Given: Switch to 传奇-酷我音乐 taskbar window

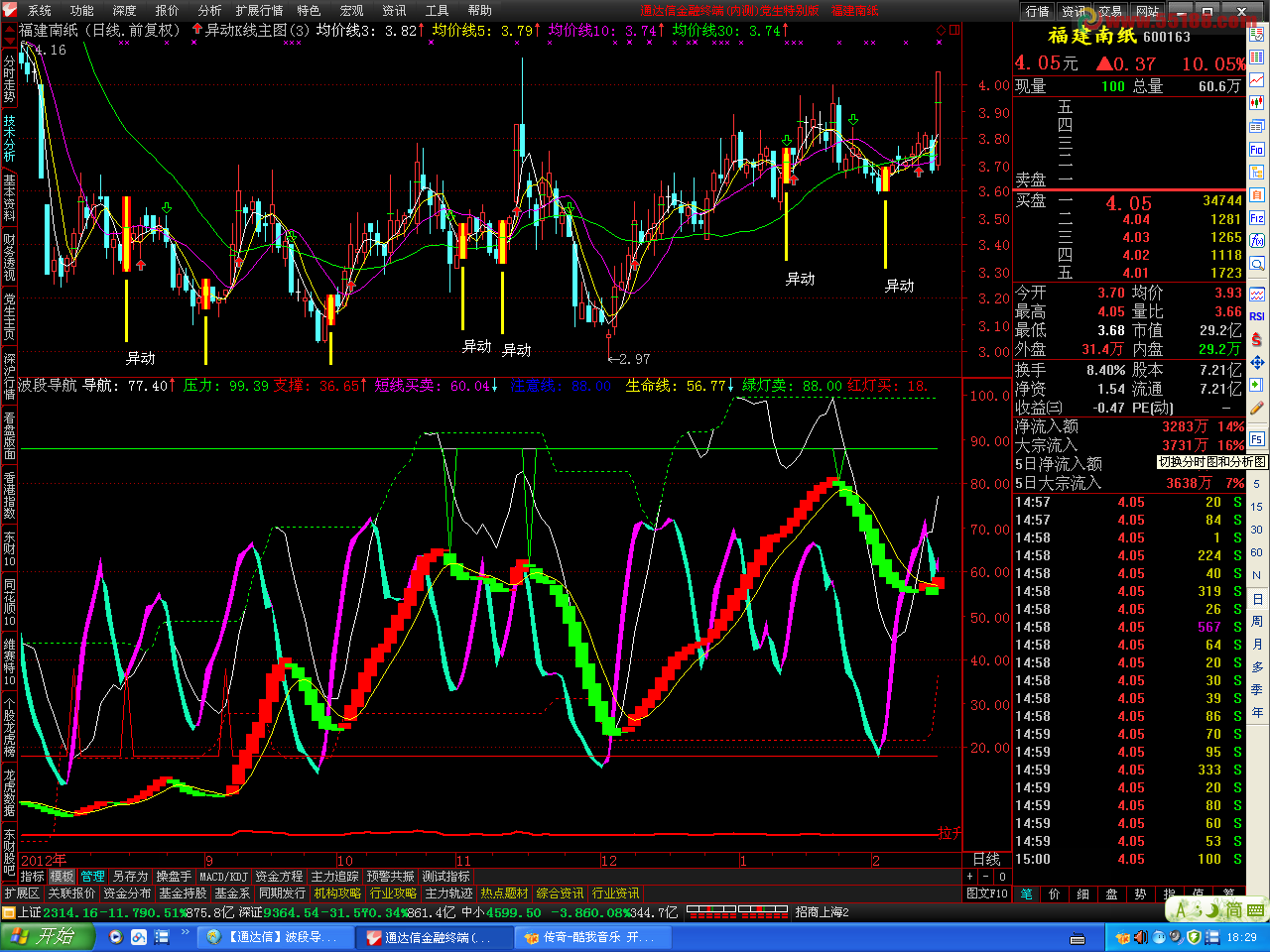Looking at the screenshot, I should 593,937.
